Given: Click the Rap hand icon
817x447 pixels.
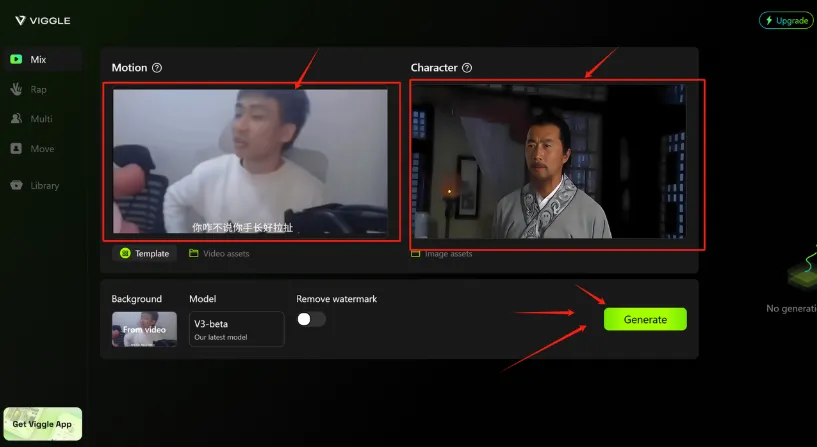Looking at the screenshot, I should click(16, 89).
